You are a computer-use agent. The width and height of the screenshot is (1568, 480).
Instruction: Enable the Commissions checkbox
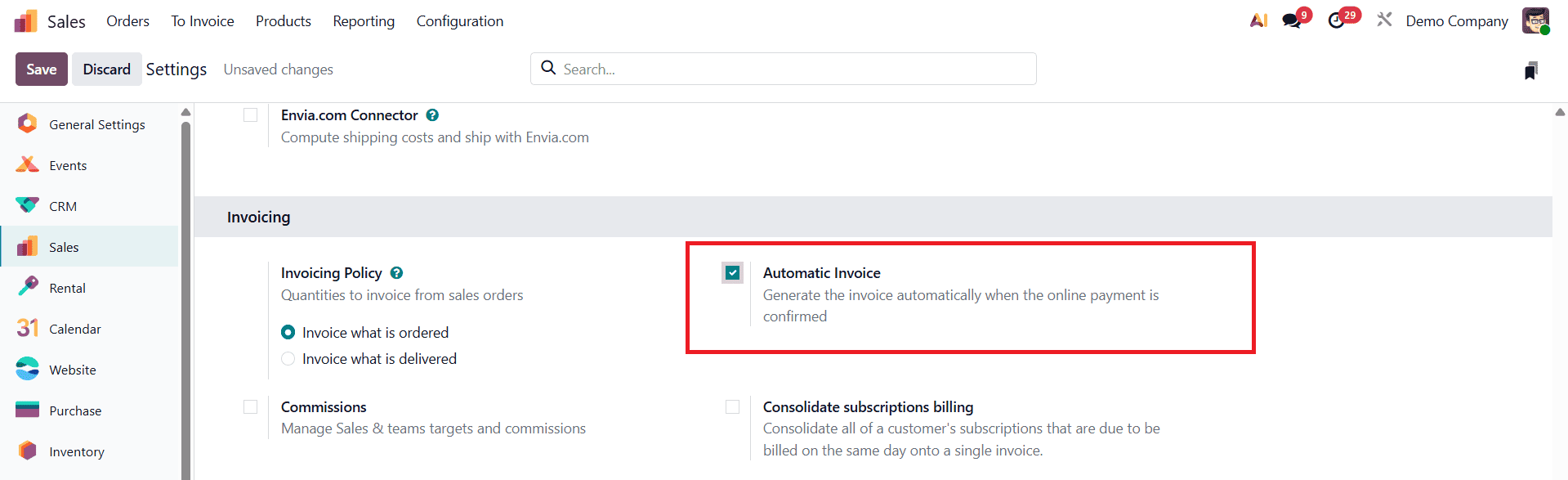click(x=251, y=407)
